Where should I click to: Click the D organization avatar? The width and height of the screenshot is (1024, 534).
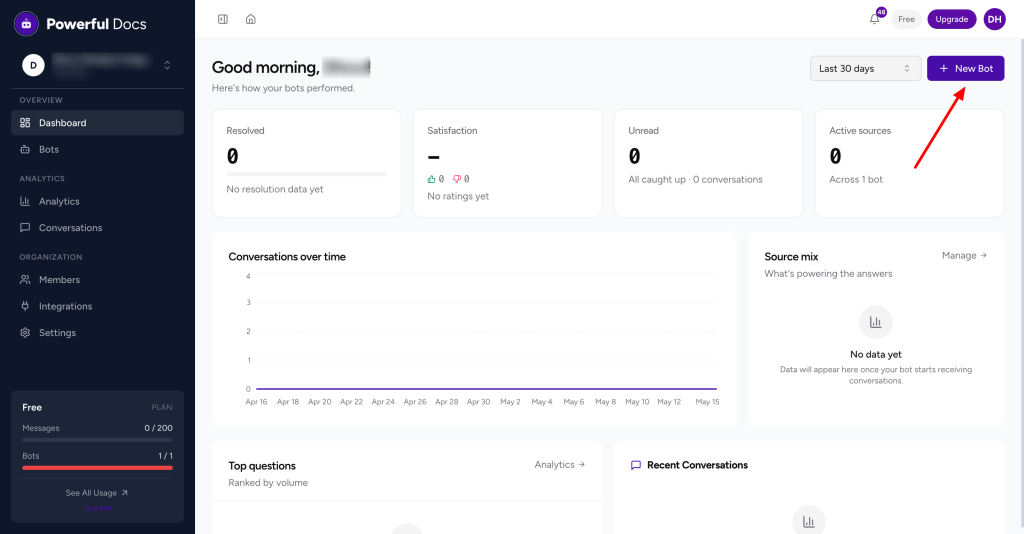[x=33, y=65]
